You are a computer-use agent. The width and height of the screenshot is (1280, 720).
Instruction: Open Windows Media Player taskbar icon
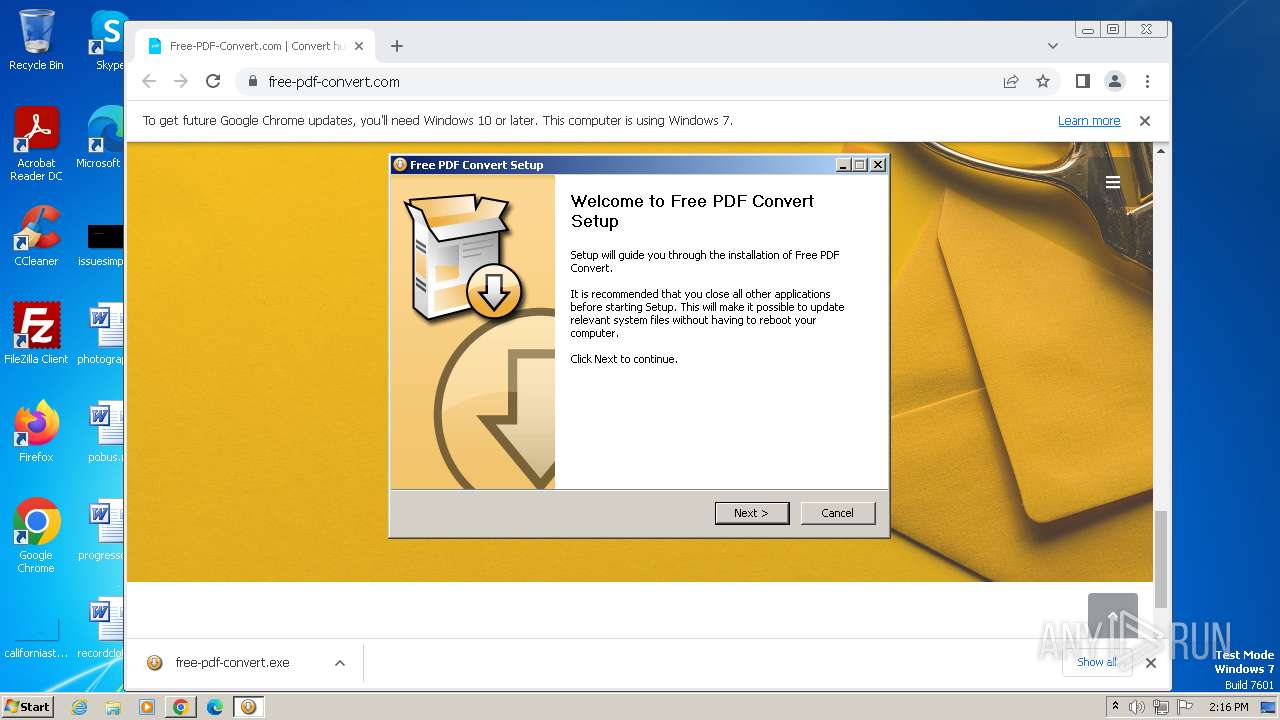coord(147,707)
